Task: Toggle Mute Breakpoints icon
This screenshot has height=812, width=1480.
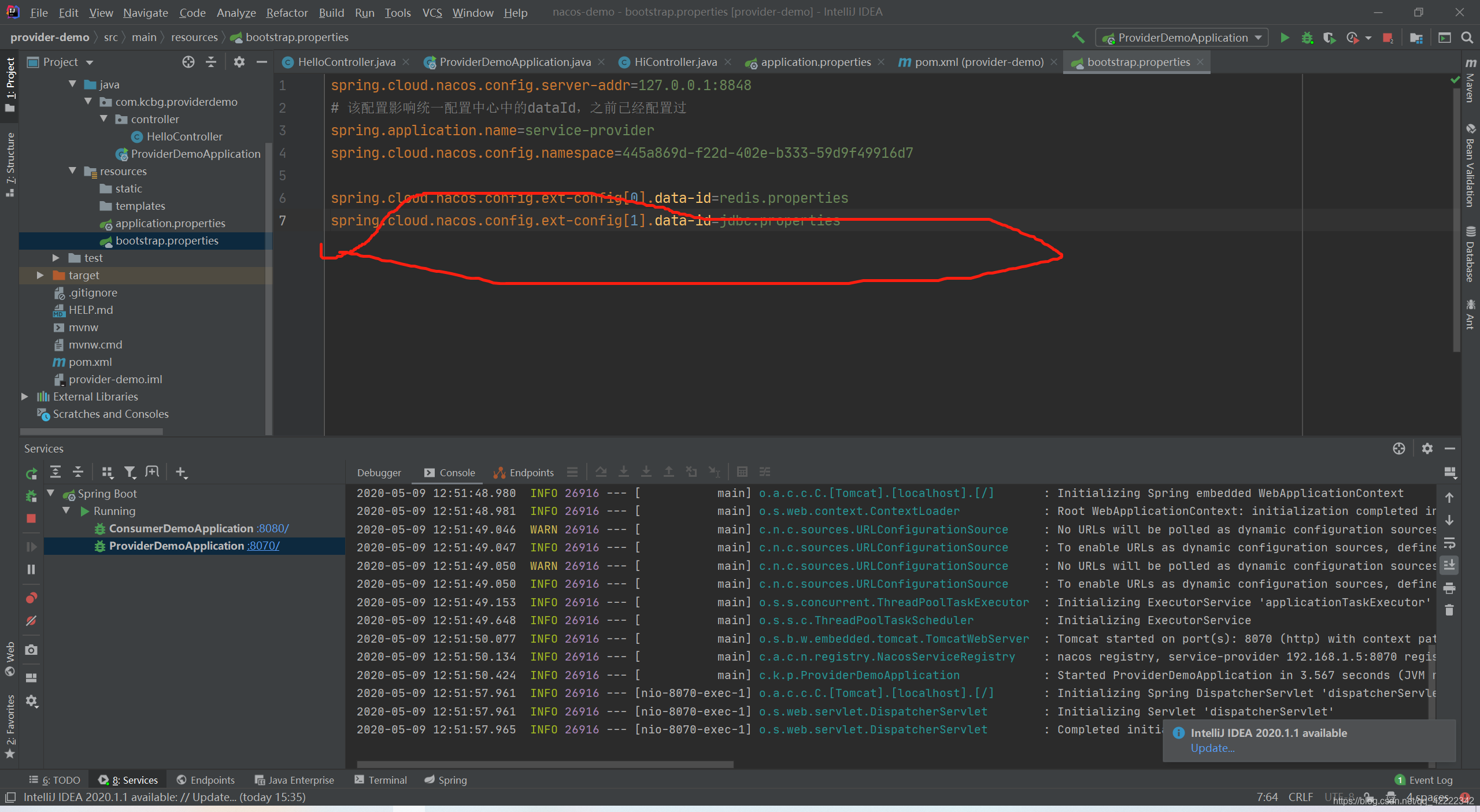Action: point(31,621)
